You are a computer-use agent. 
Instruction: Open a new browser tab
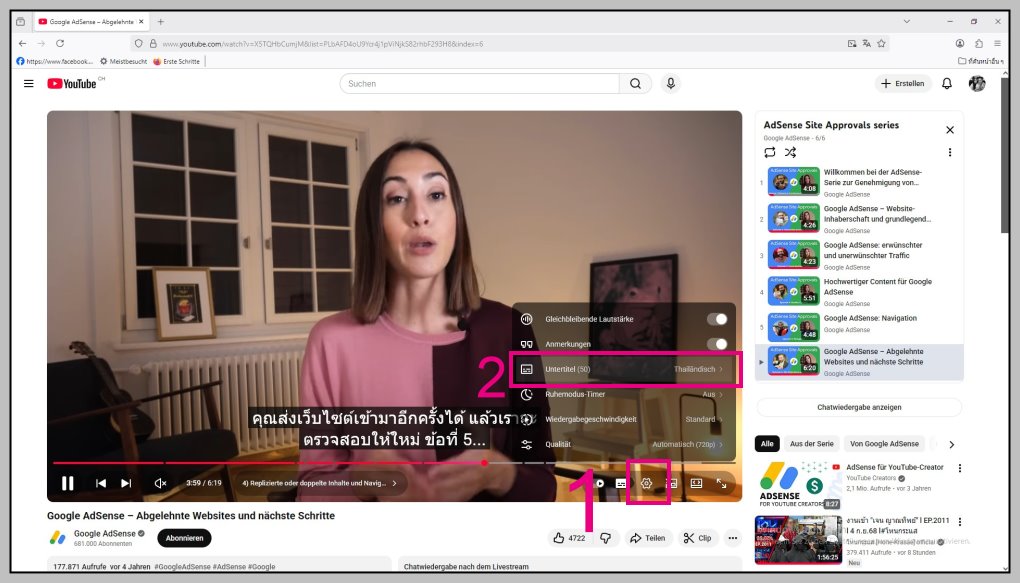161,21
